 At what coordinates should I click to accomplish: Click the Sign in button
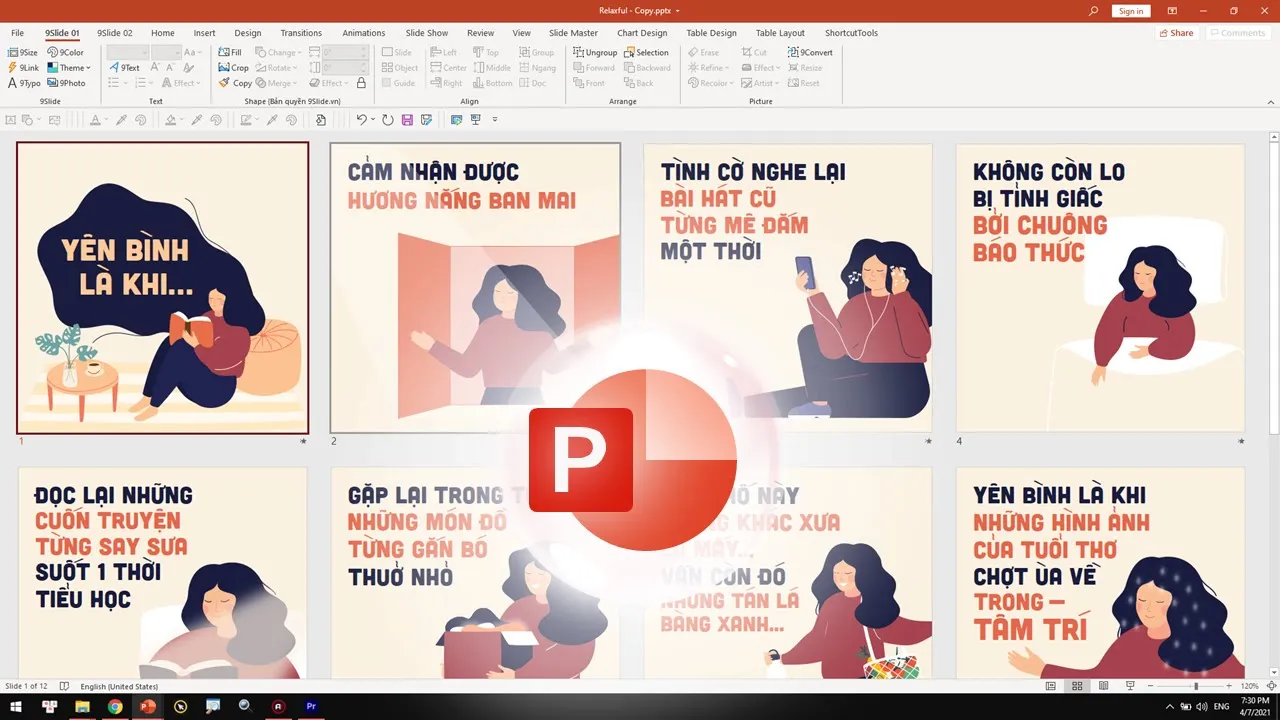click(1131, 11)
